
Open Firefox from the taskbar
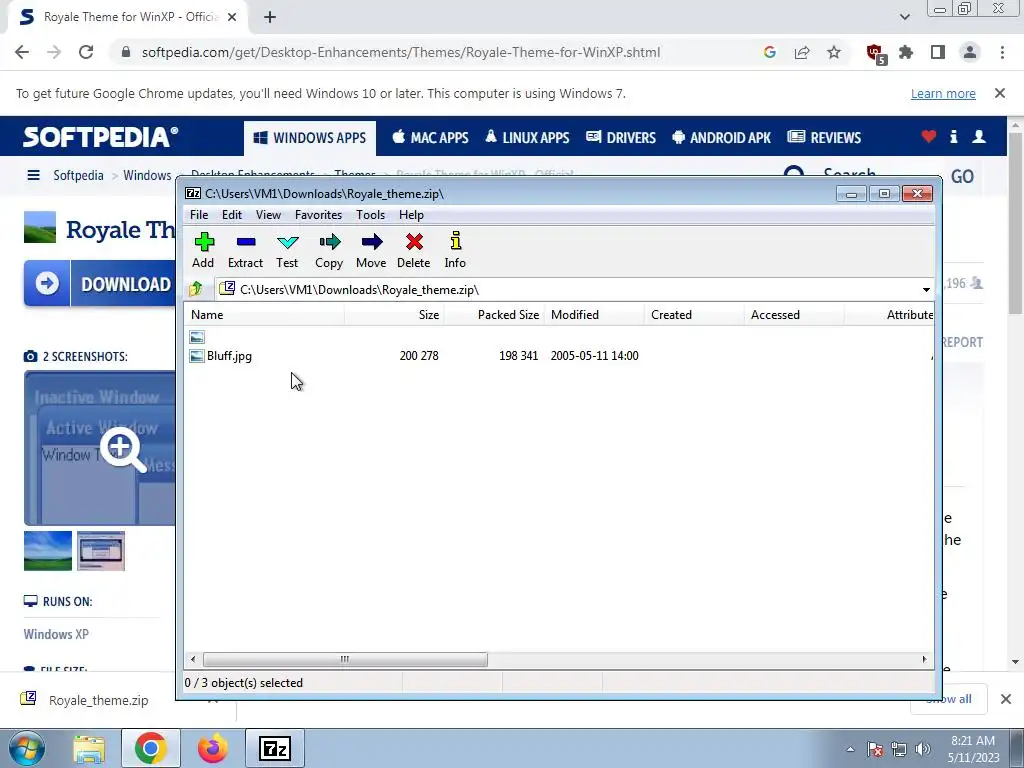pyautogui.click(x=213, y=748)
